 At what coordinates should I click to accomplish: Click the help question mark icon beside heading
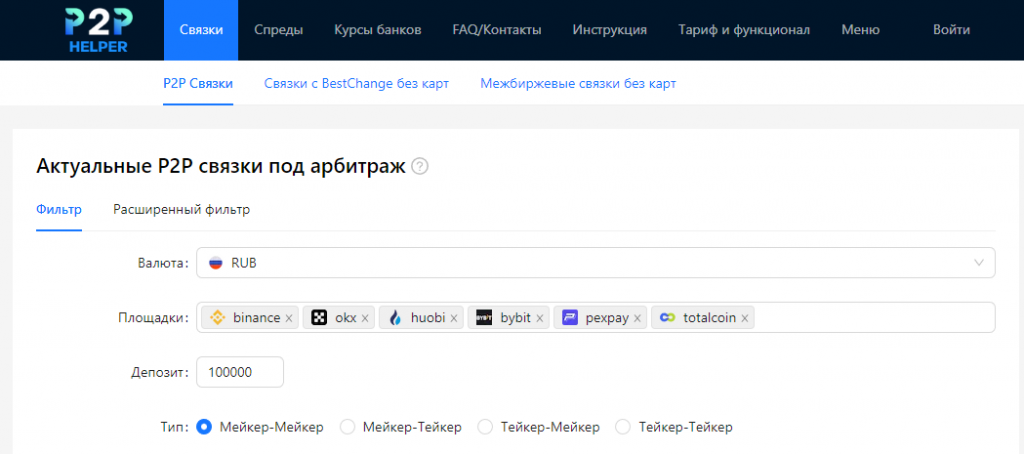[420, 167]
